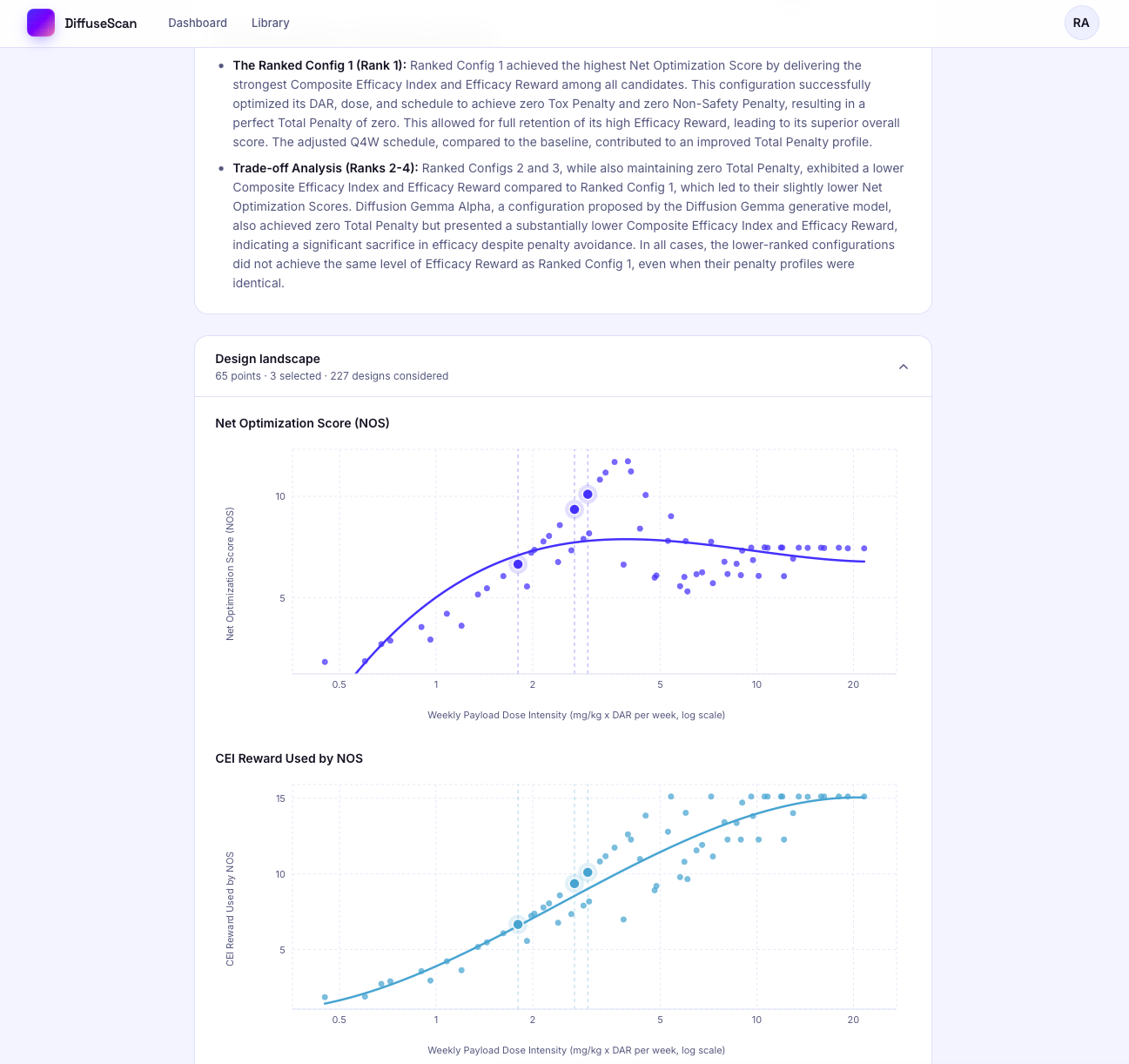Select middle highlighted point in NOS chart

575,509
